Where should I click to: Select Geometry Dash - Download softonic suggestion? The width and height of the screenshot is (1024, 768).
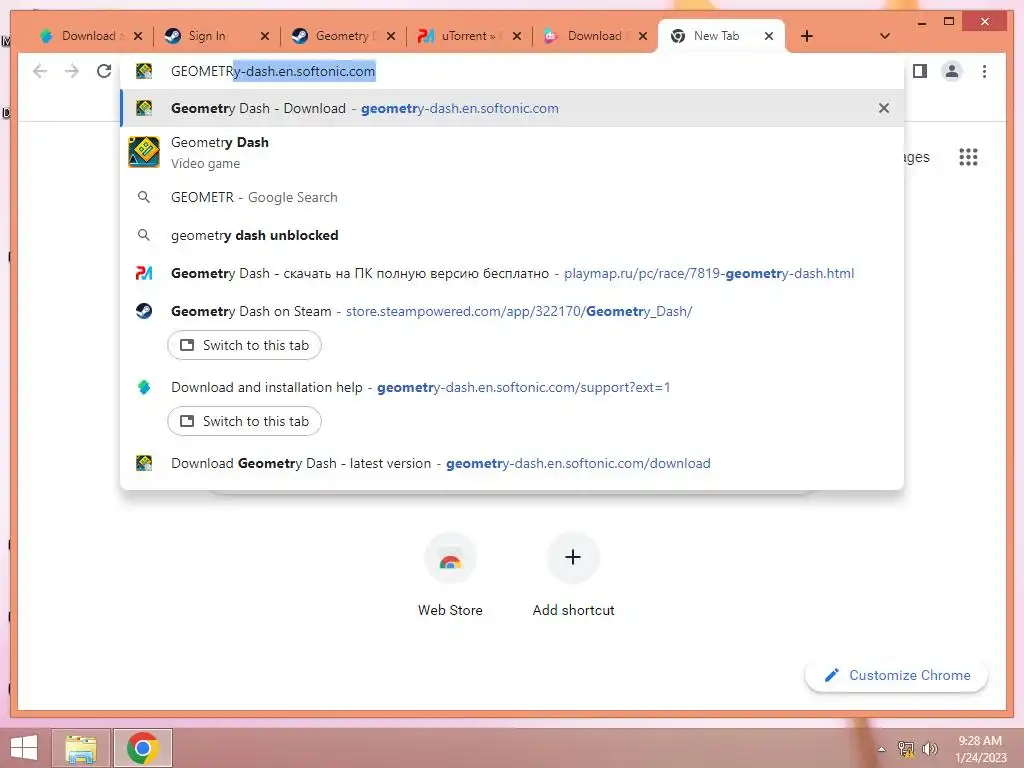[x=512, y=108]
